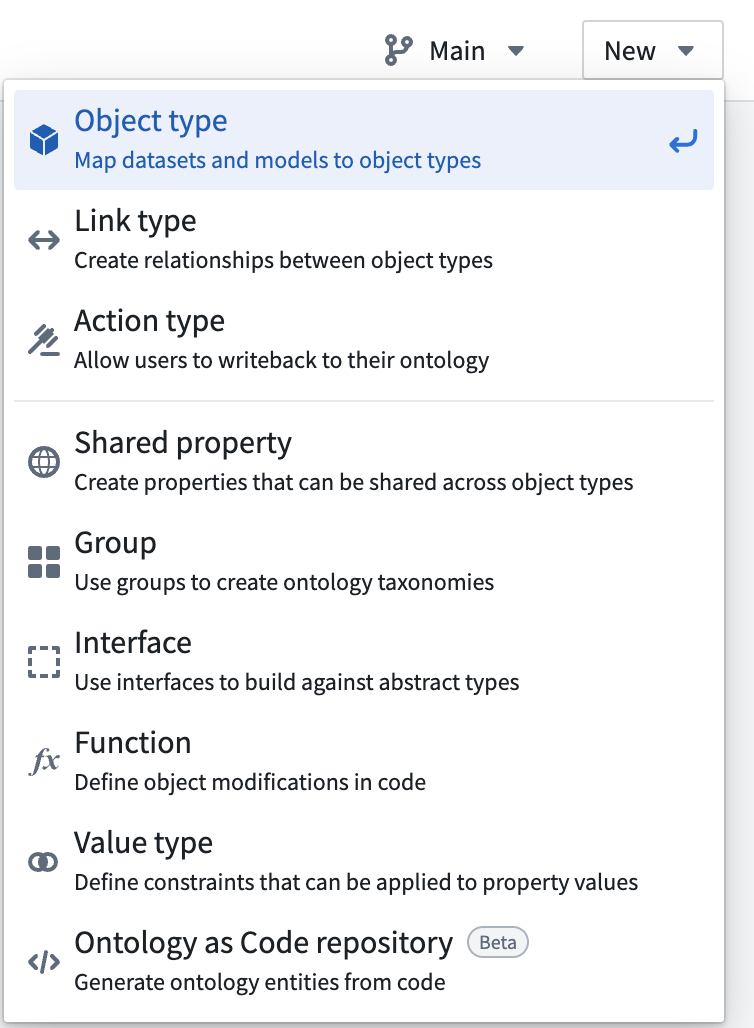Select the Link type menu entry
Viewport: 754px width, 1028px height.
coord(364,240)
